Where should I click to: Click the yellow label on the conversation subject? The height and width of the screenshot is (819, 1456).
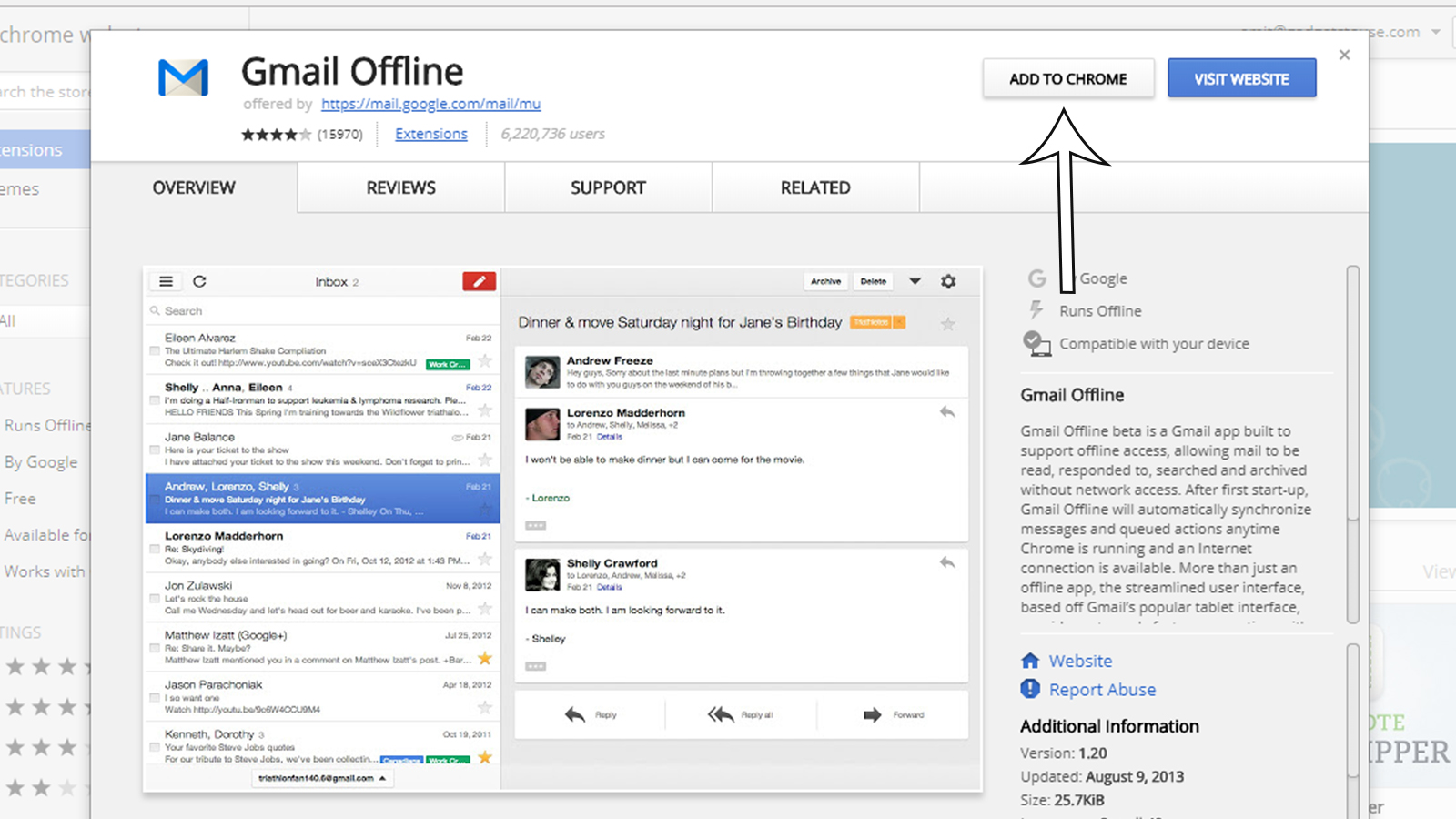877,322
